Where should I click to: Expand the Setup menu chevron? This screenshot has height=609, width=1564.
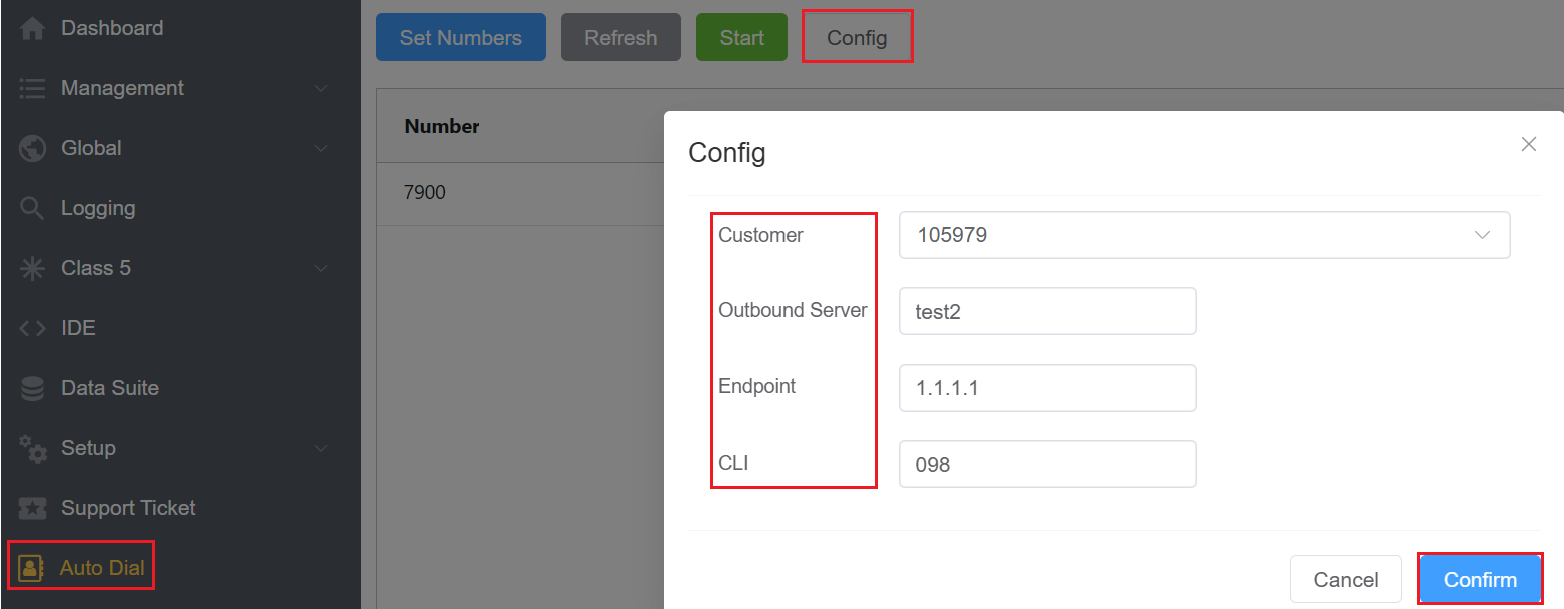[x=321, y=449]
